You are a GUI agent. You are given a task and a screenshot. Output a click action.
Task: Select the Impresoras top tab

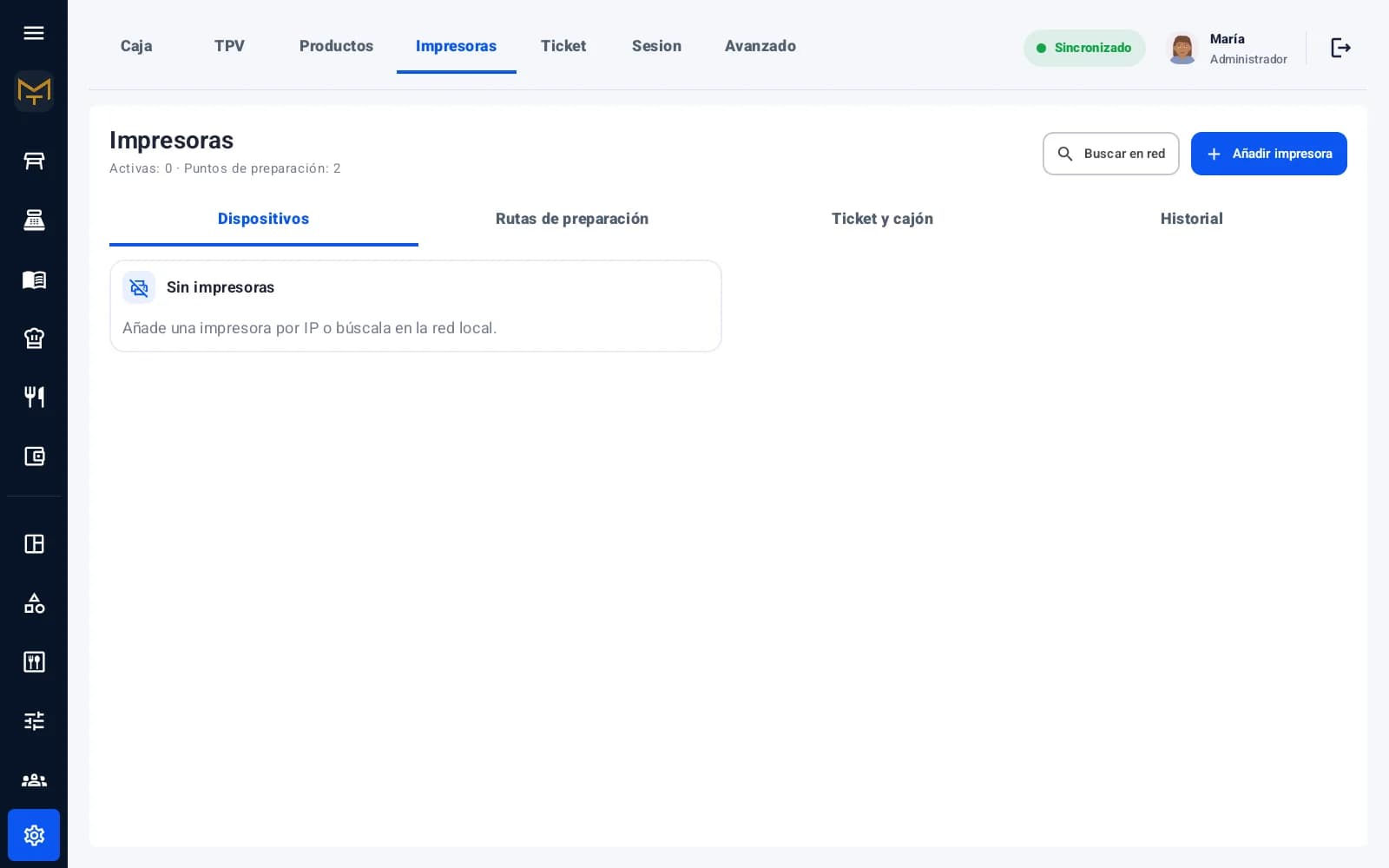456,46
